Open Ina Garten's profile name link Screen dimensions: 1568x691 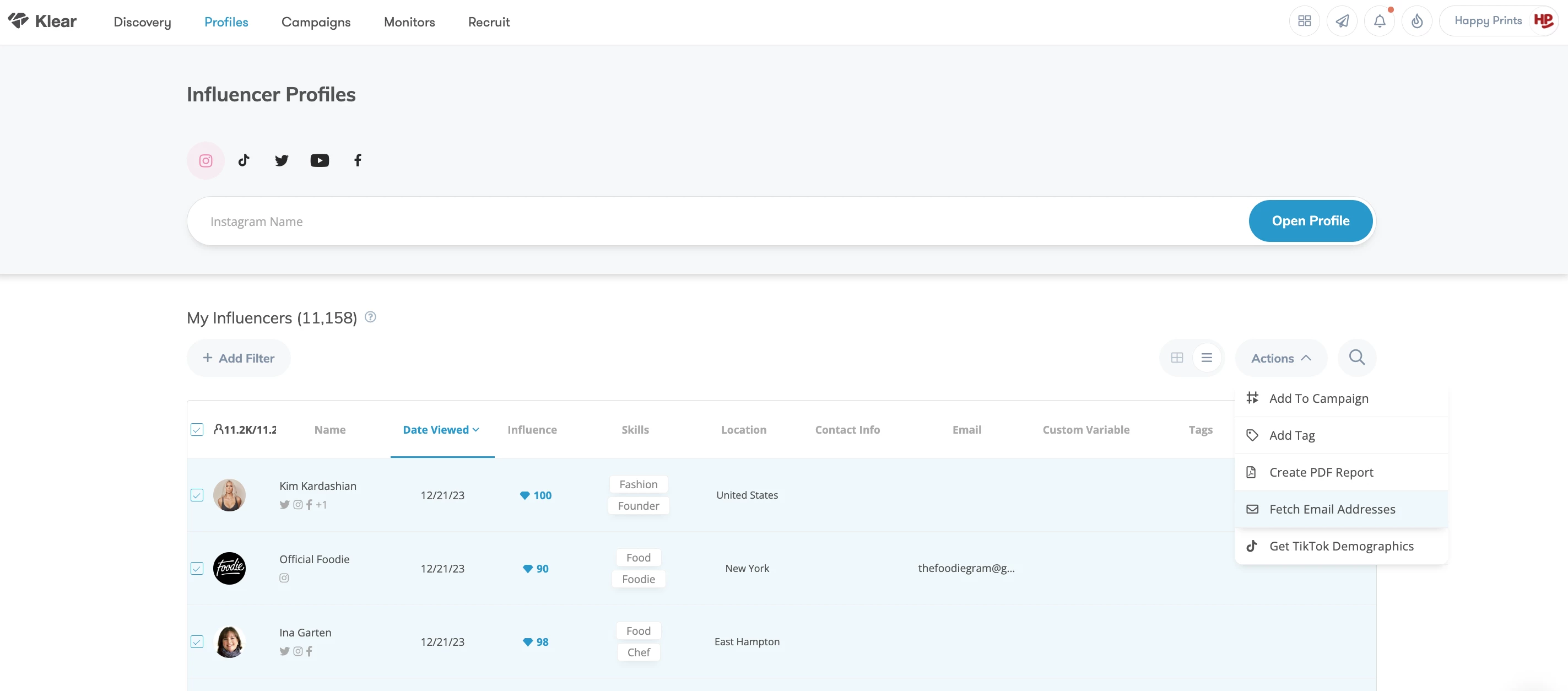pyautogui.click(x=306, y=633)
